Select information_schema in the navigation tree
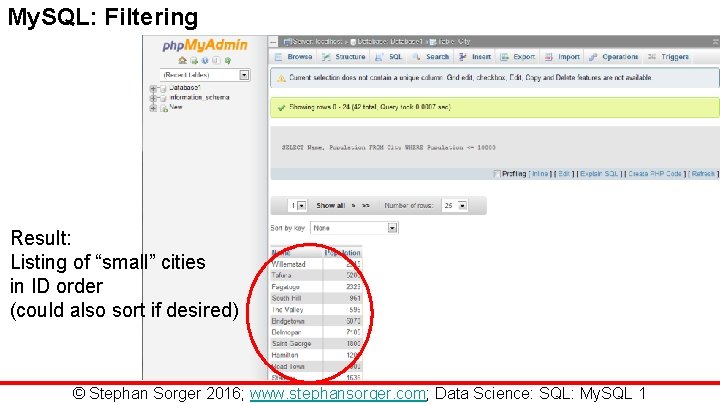The height and width of the screenshot is (405, 720). pyautogui.click(x=199, y=97)
